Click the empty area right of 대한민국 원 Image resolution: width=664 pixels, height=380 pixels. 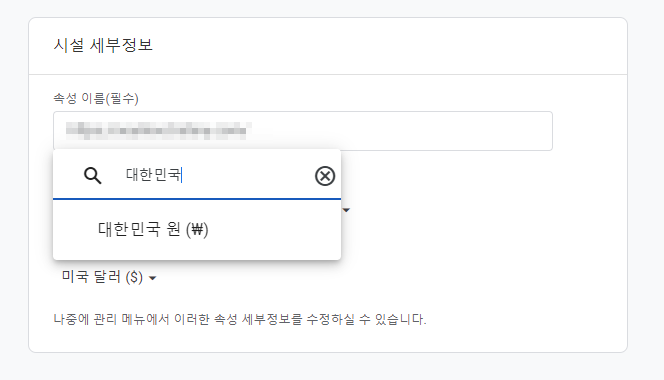(x=275, y=230)
